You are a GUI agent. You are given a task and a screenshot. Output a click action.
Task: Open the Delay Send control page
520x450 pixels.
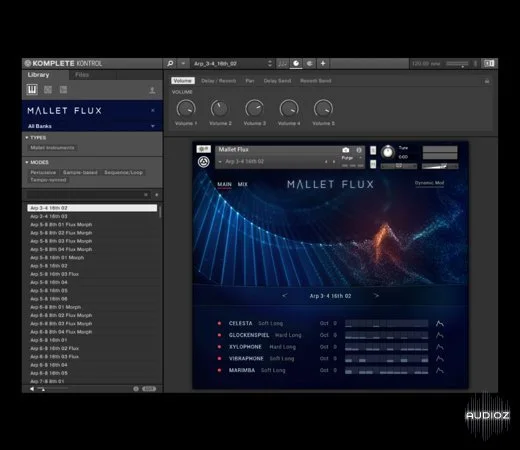[277, 81]
